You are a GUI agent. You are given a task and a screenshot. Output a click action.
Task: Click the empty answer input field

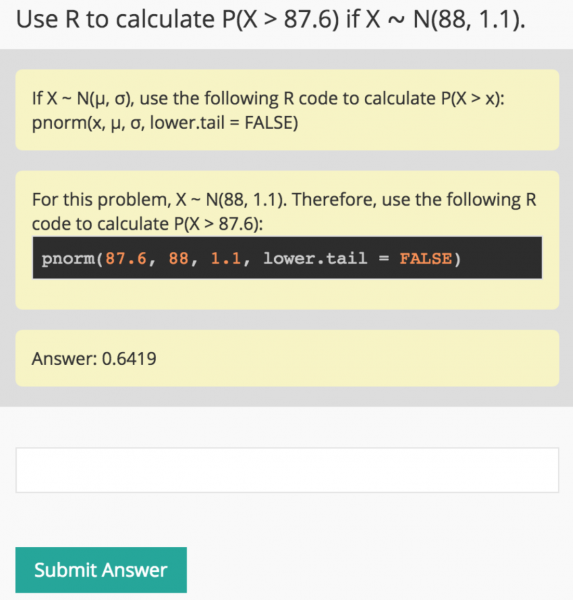click(x=287, y=470)
